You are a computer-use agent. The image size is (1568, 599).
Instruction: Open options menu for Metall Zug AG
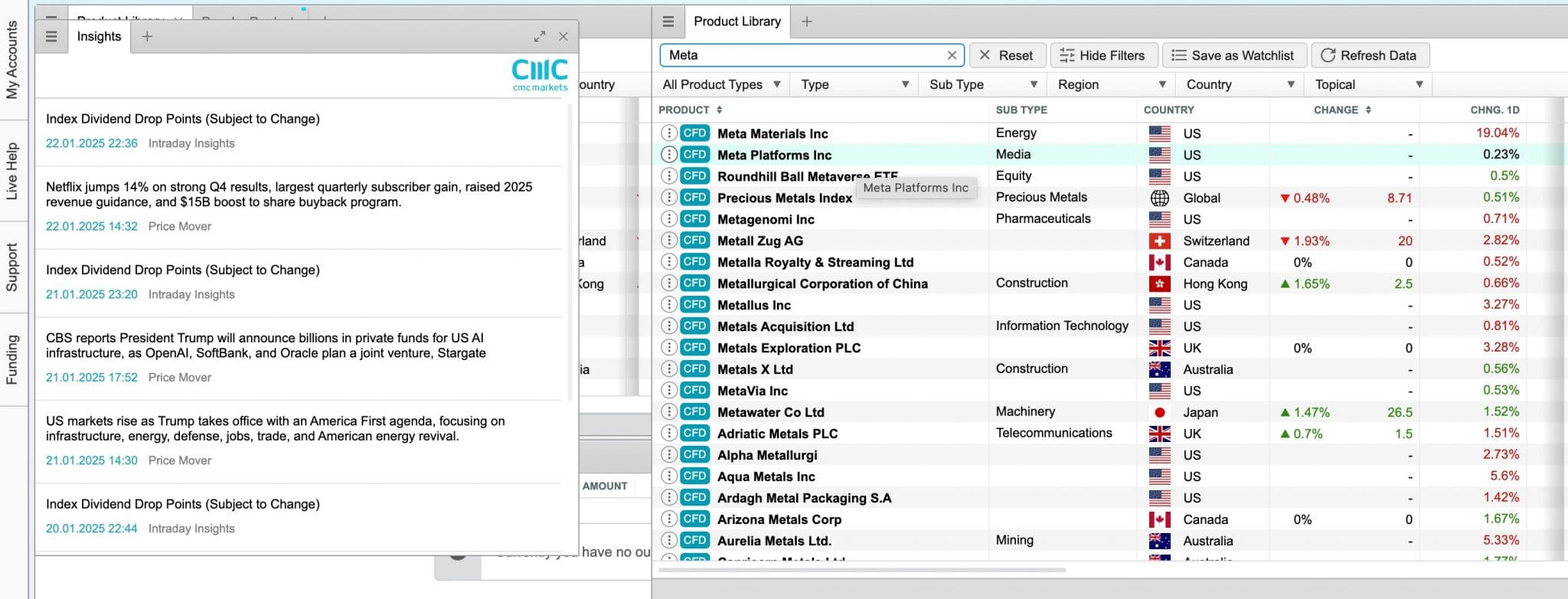[x=668, y=241]
